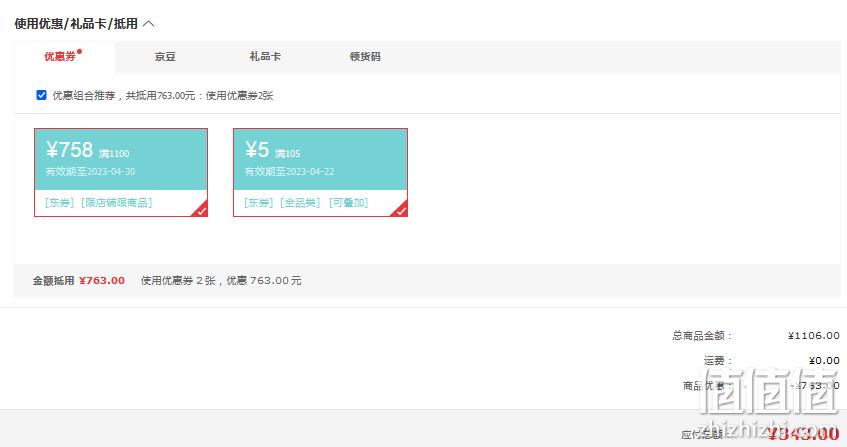Image resolution: width=847 pixels, height=447 pixels.
Task: Deselect the ¥5 满105 coupon card
Action: 320,172
